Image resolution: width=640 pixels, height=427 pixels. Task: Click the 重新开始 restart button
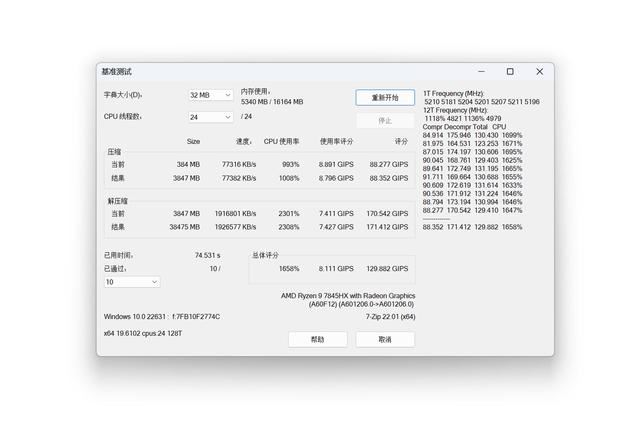point(385,98)
